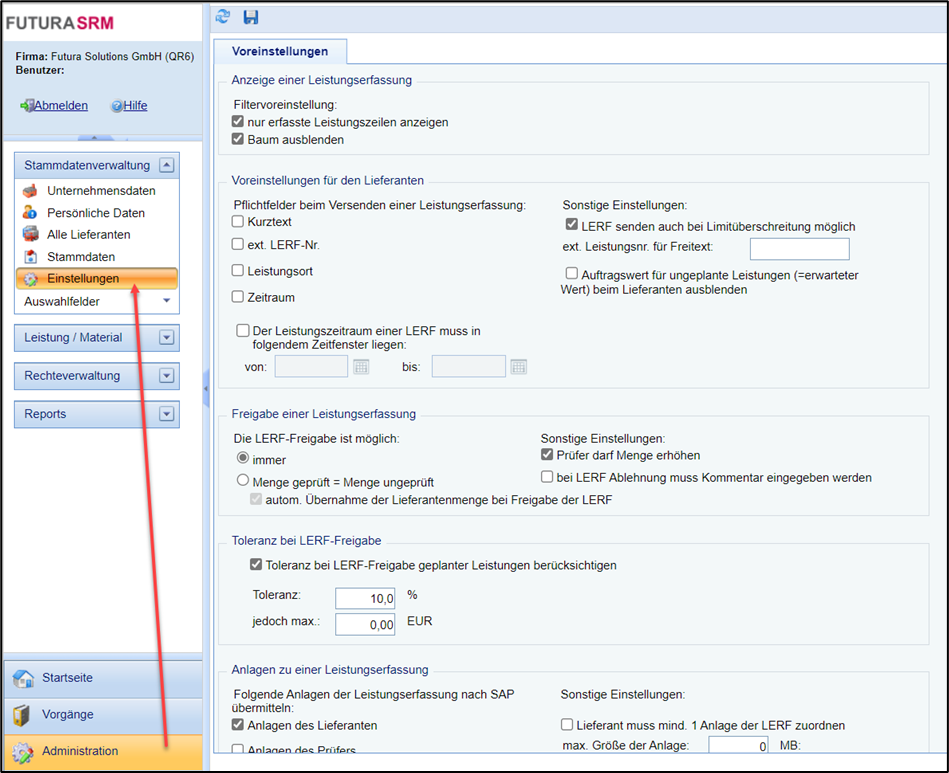Collapse the Stammdatenverwaltung section
Screen dimensions: 949x773
[x=167, y=166]
